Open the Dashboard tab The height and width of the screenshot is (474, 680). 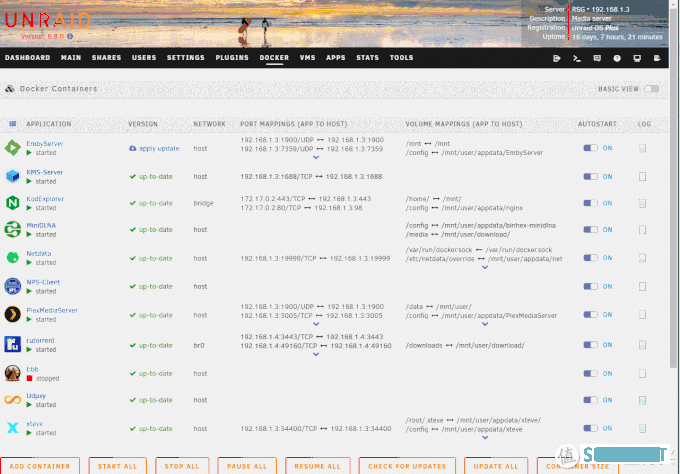(x=27, y=58)
